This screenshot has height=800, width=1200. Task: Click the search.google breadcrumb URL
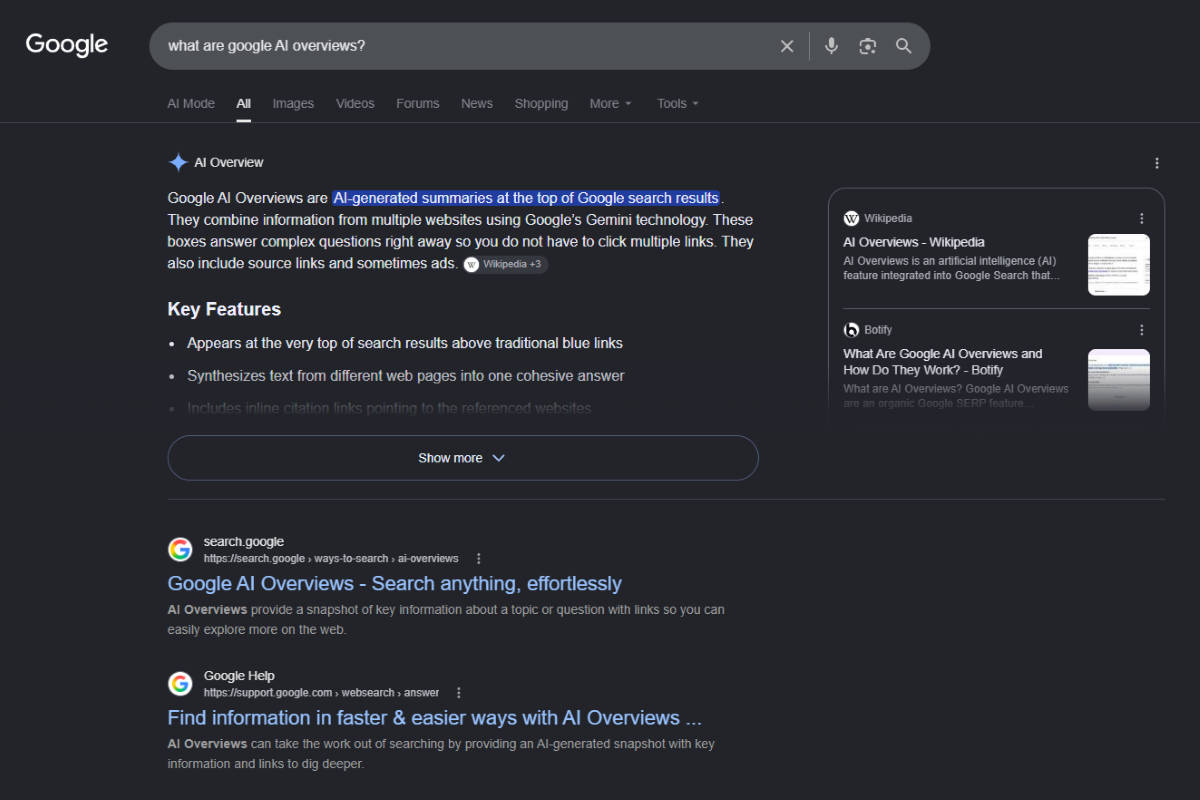pyautogui.click(x=331, y=559)
